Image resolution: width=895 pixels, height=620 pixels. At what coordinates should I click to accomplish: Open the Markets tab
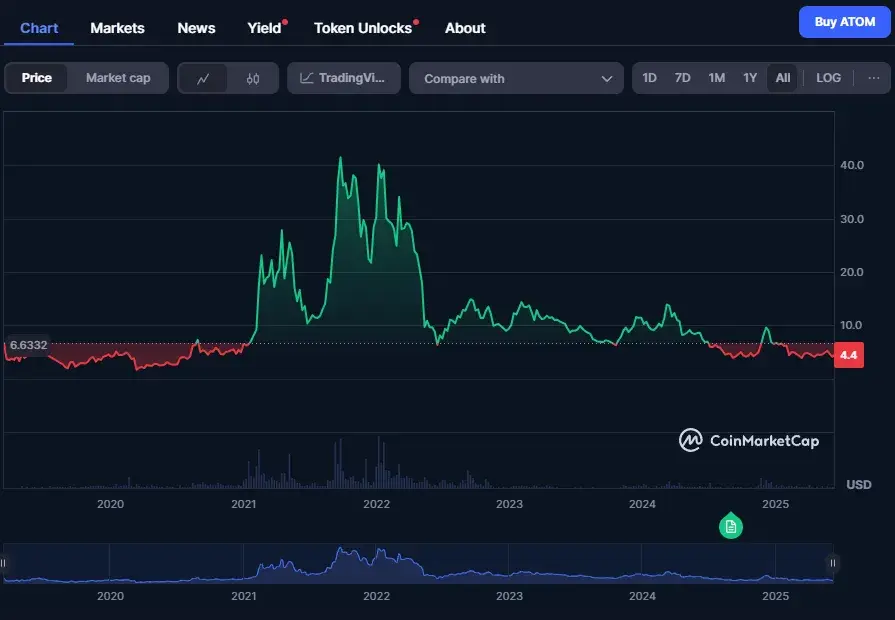pyautogui.click(x=117, y=28)
